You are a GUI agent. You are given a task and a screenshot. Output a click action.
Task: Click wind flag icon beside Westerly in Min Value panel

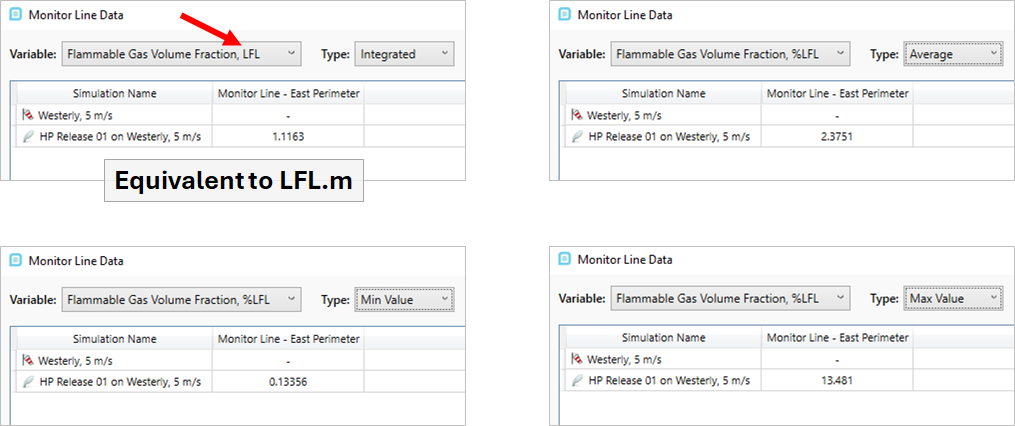(x=27, y=361)
